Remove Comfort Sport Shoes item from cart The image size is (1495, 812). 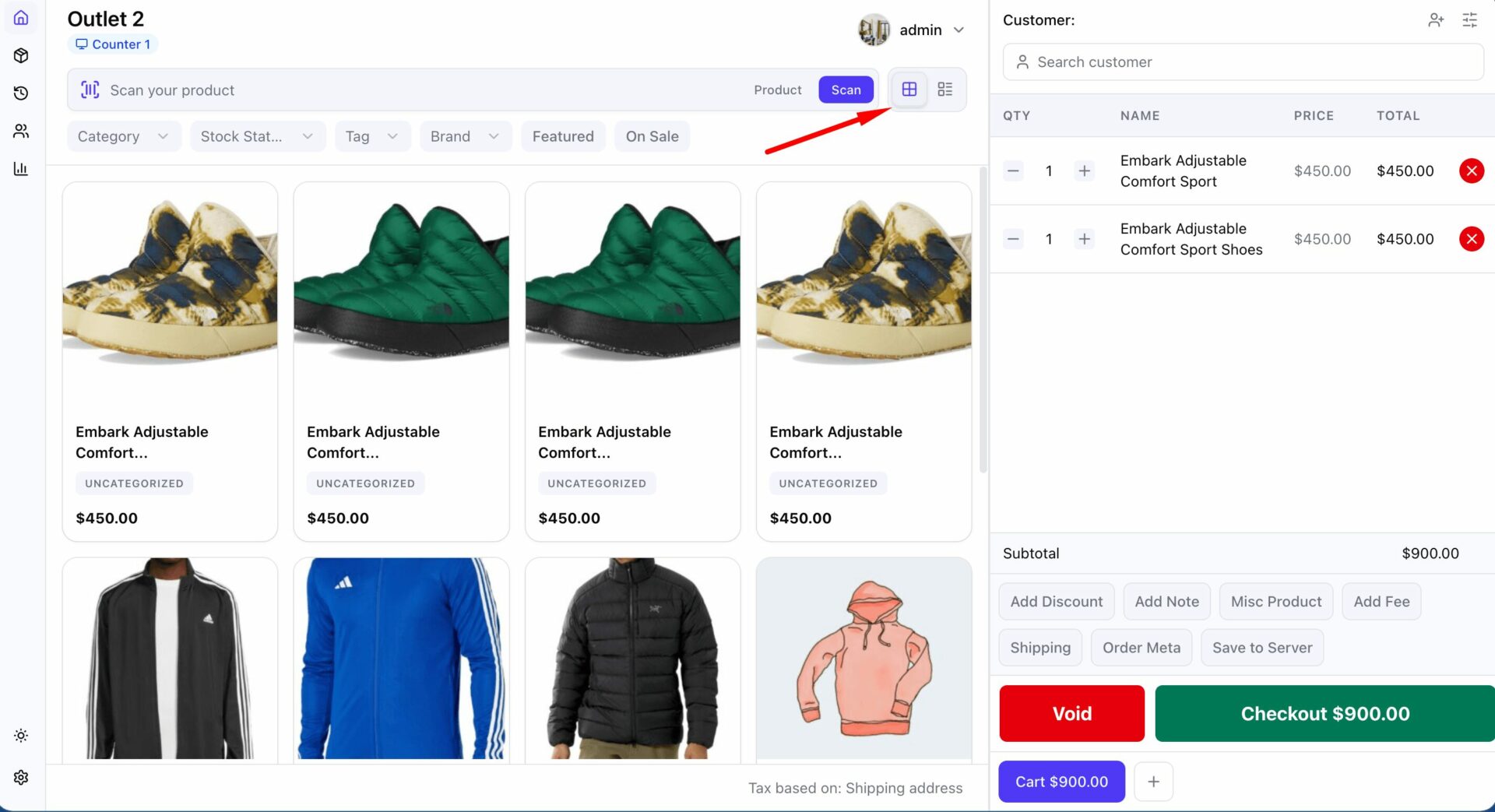pyautogui.click(x=1471, y=239)
